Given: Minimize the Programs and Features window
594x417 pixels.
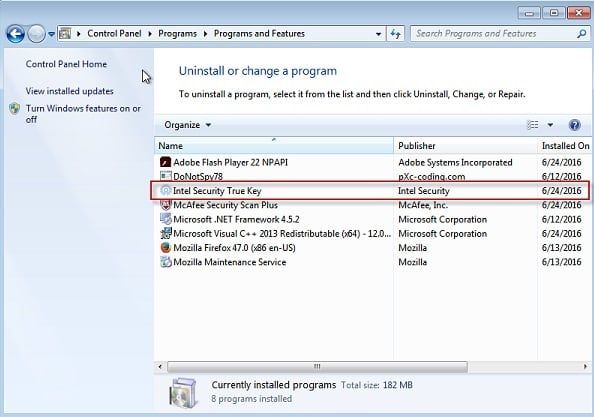Looking at the screenshot, I should pos(529,13).
